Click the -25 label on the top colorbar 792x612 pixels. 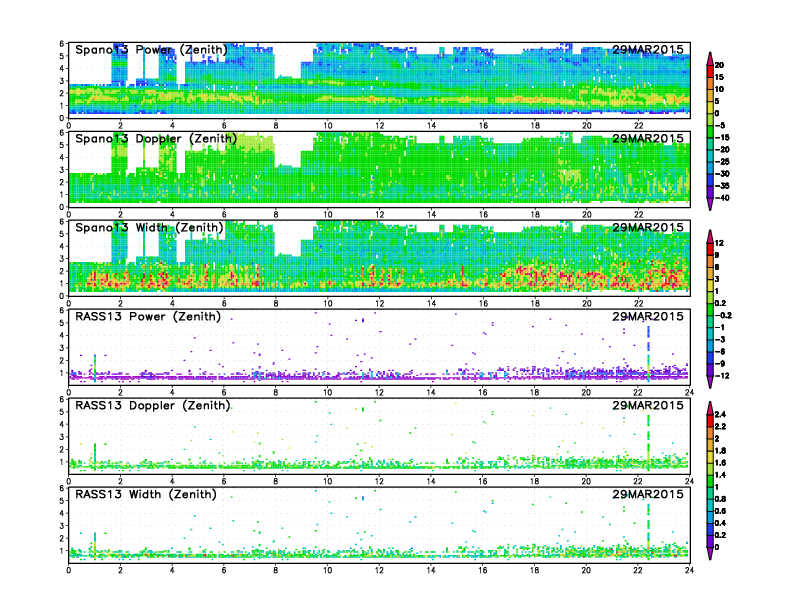click(x=722, y=162)
